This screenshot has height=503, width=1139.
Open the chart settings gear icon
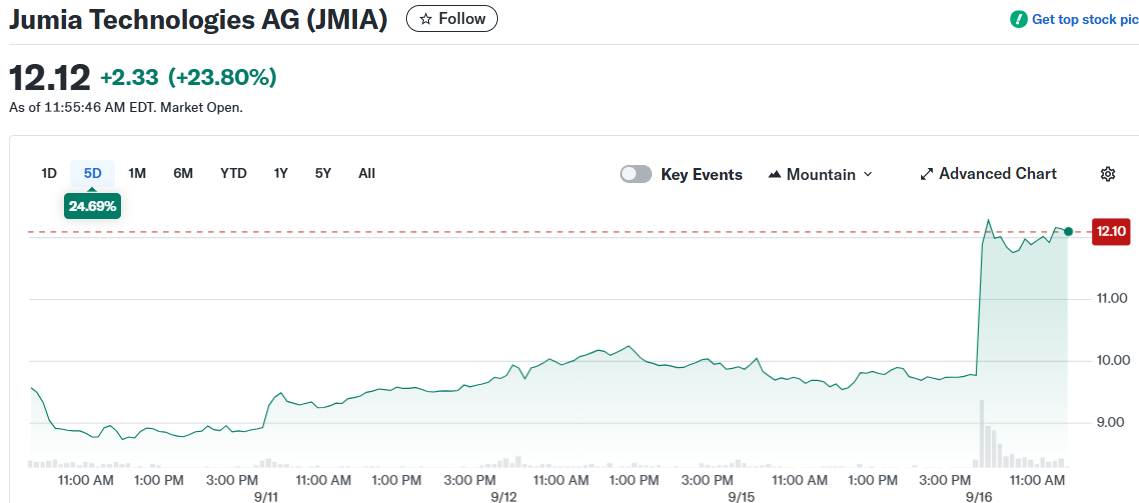[x=1108, y=174]
